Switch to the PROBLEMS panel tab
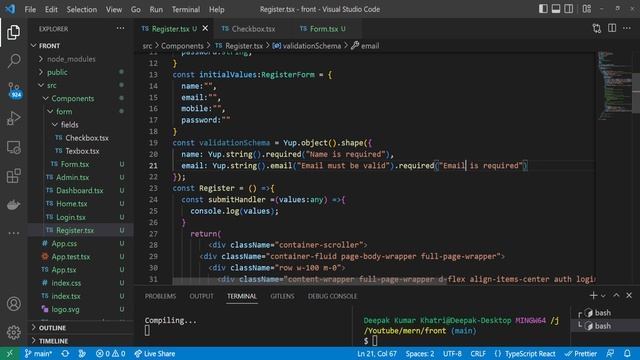Image resolution: width=640 pixels, height=360 pixels. [x=160, y=296]
